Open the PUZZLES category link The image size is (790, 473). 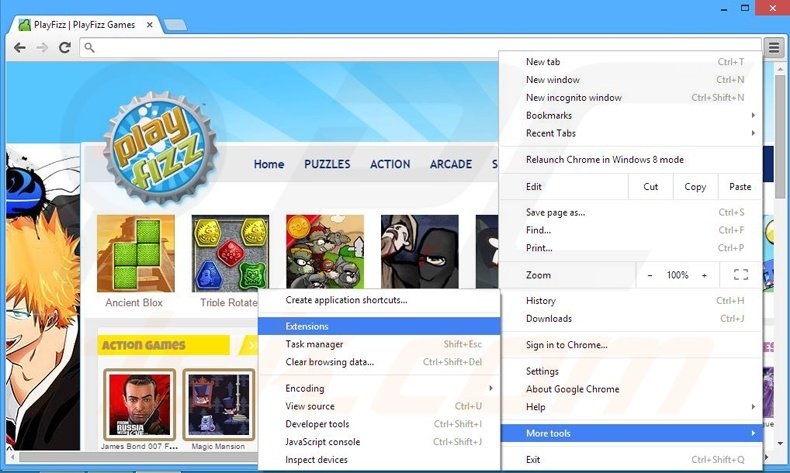point(327,164)
